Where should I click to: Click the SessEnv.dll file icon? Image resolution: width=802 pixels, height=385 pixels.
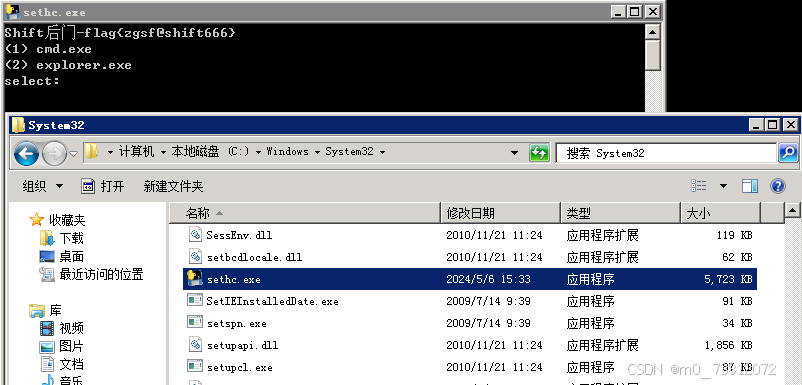195,235
